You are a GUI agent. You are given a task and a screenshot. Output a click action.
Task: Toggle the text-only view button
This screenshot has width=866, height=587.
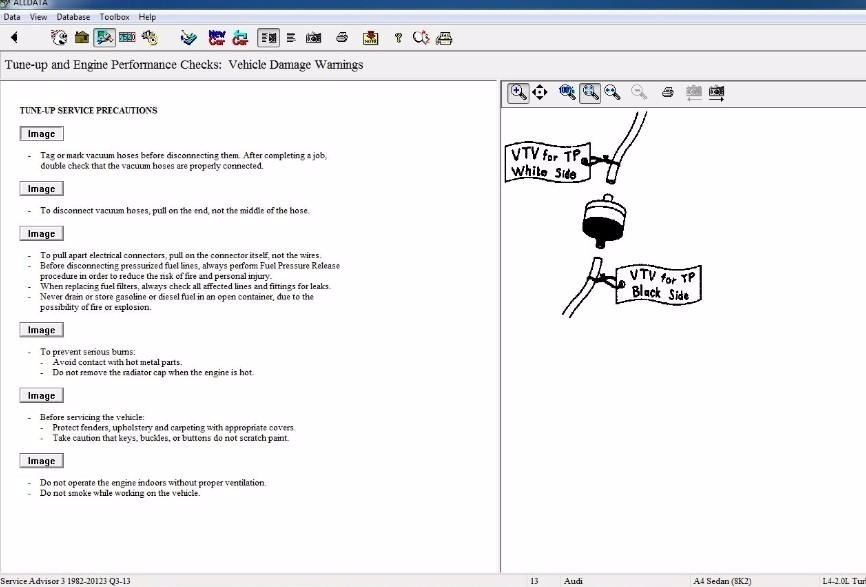tap(291, 38)
